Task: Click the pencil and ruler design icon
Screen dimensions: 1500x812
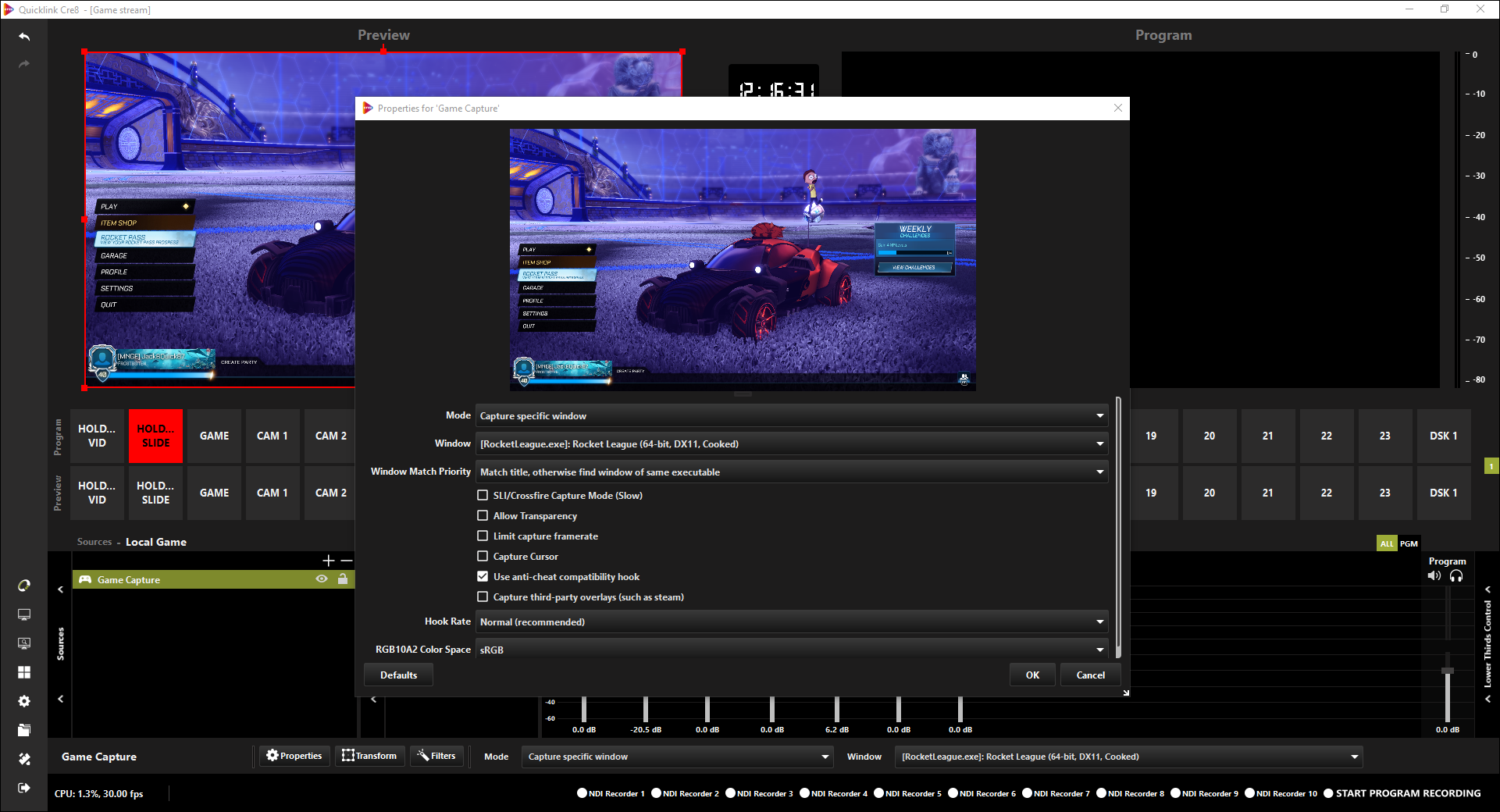Action: [x=24, y=759]
